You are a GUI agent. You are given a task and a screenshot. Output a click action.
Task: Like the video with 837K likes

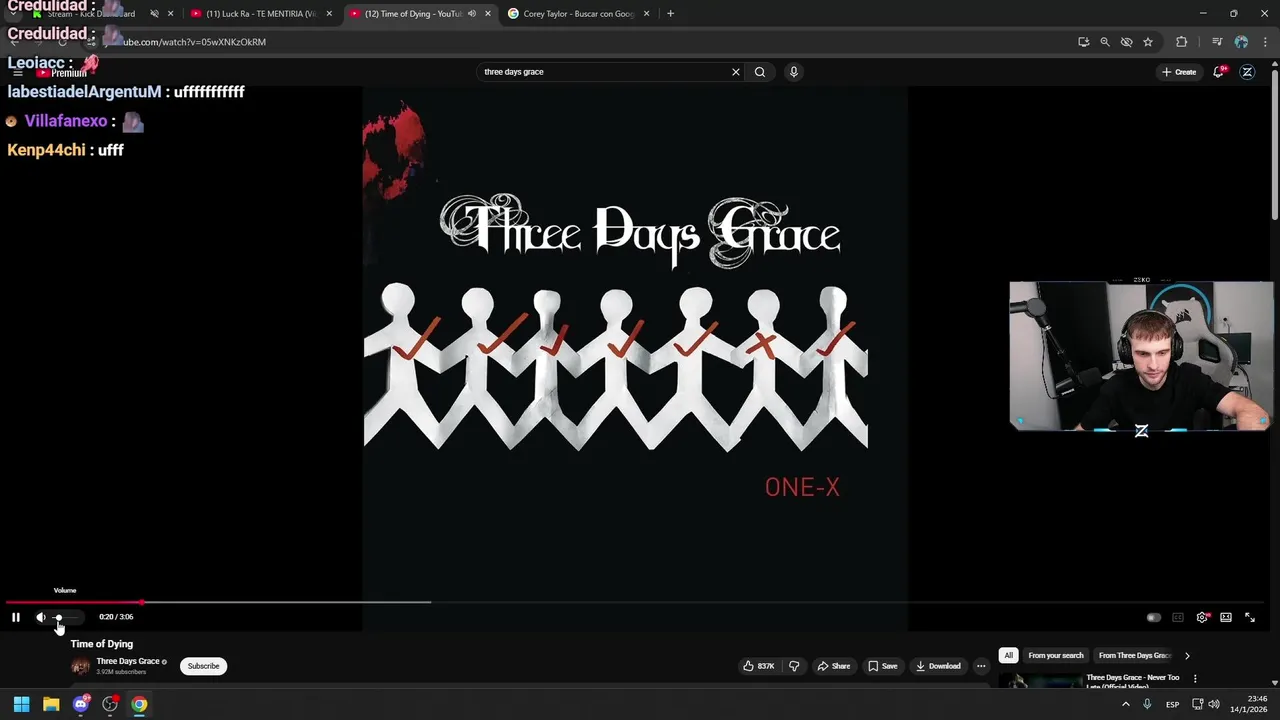(758, 666)
